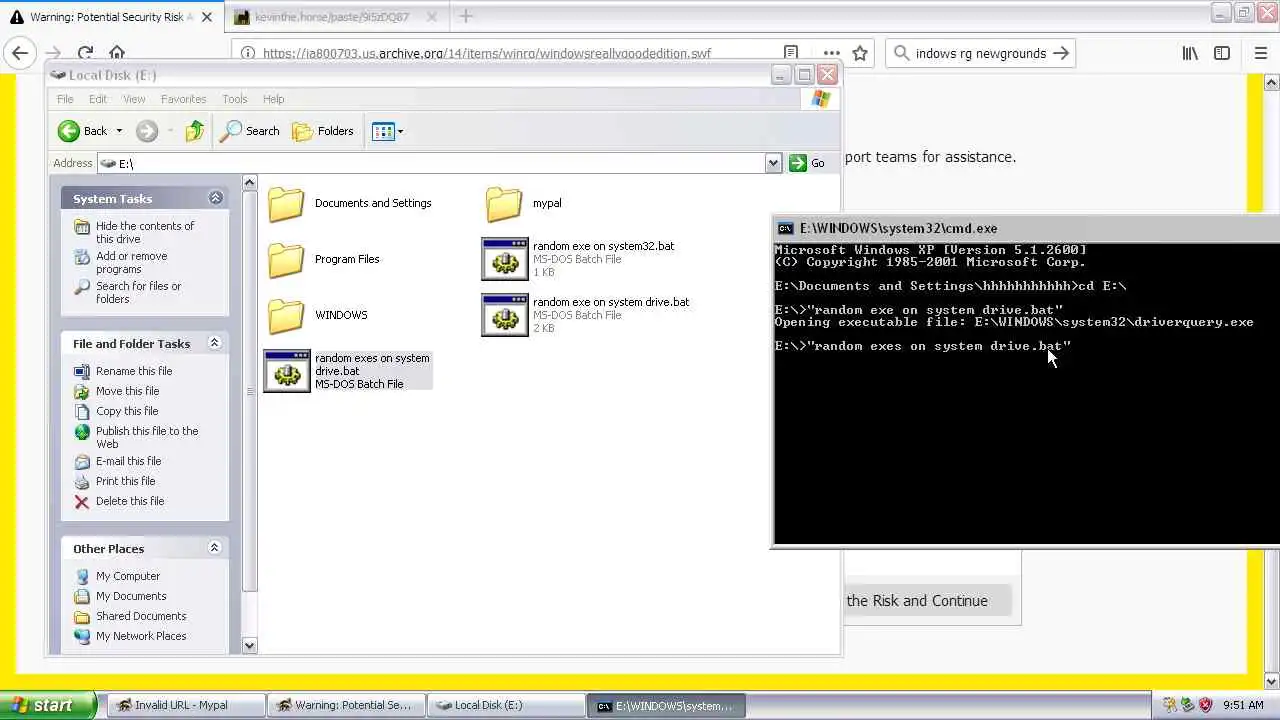1280x720 pixels.
Task: Click the Explorer Forward arrow icon
Action: pyautogui.click(x=146, y=131)
